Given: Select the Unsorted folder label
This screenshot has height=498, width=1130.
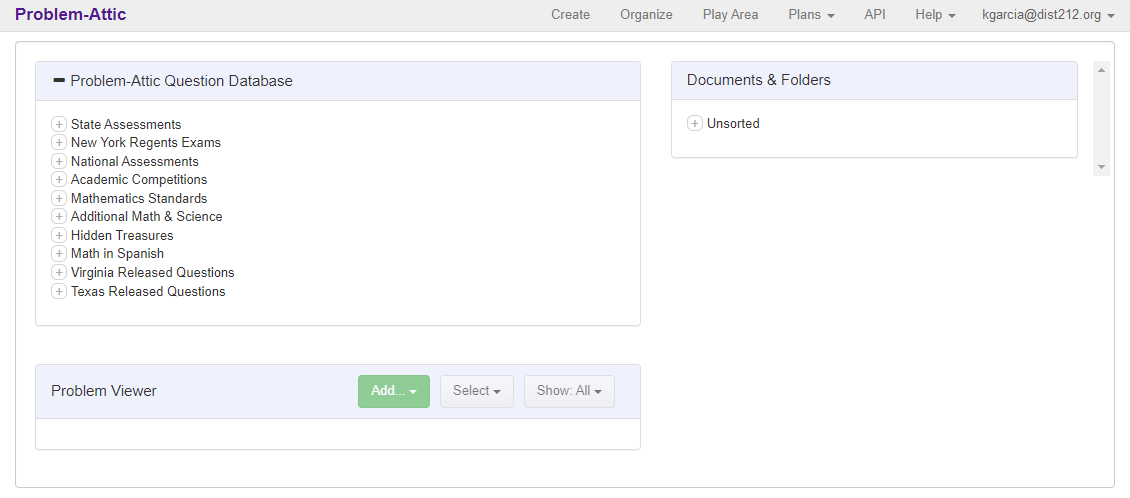Looking at the screenshot, I should tap(733, 123).
